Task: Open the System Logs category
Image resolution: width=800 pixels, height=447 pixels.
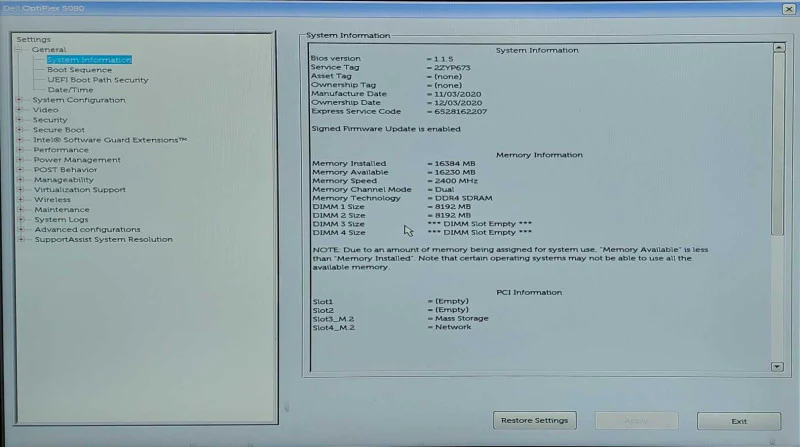Action: click(61, 219)
